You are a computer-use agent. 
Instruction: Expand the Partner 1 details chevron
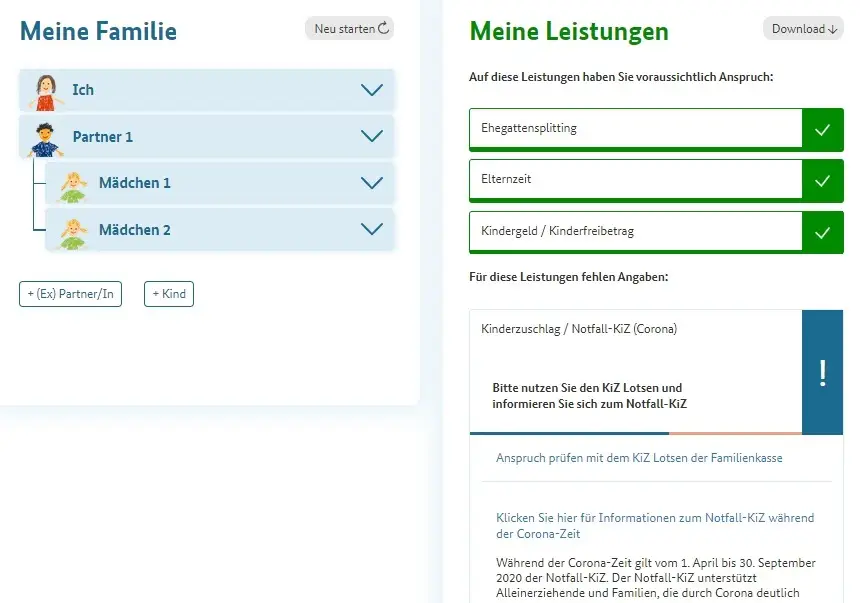pyautogui.click(x=371, y=137)
